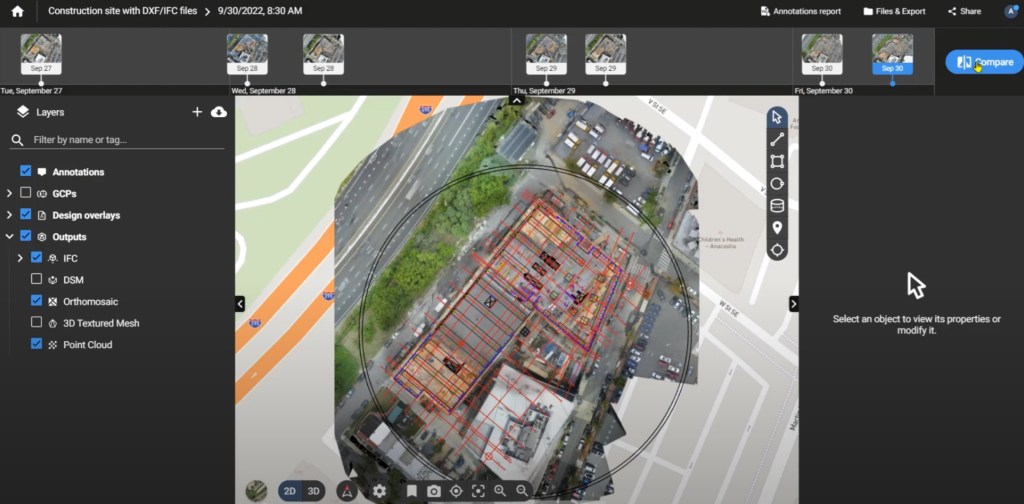Pick the circle drawing tool
Viewport: 1024px width, 504px height.
pos(777,184)
